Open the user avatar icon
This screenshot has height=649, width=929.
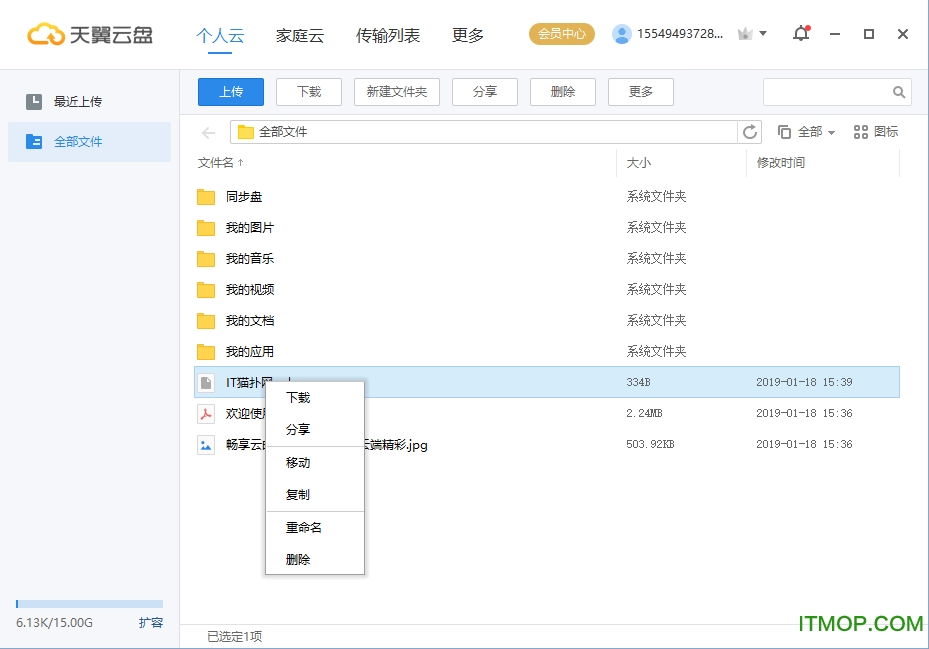pos(622,34)
